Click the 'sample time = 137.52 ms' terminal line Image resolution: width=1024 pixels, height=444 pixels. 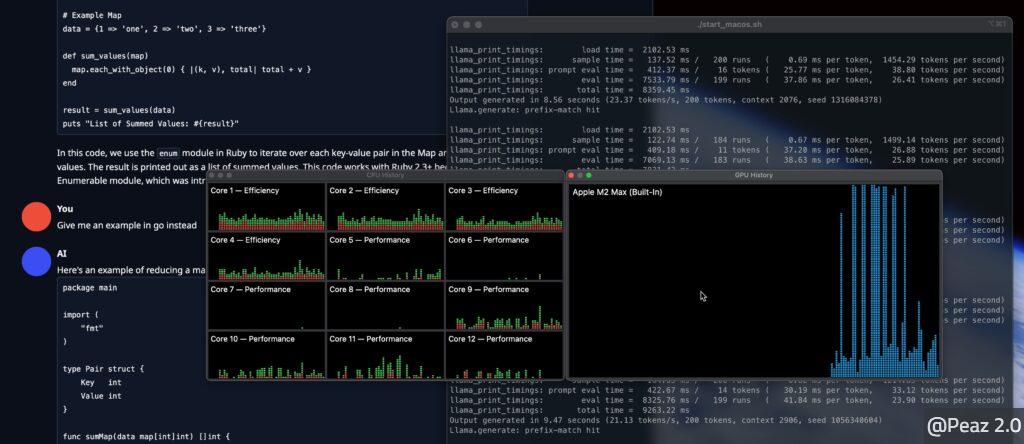click(x=727, y=59)
